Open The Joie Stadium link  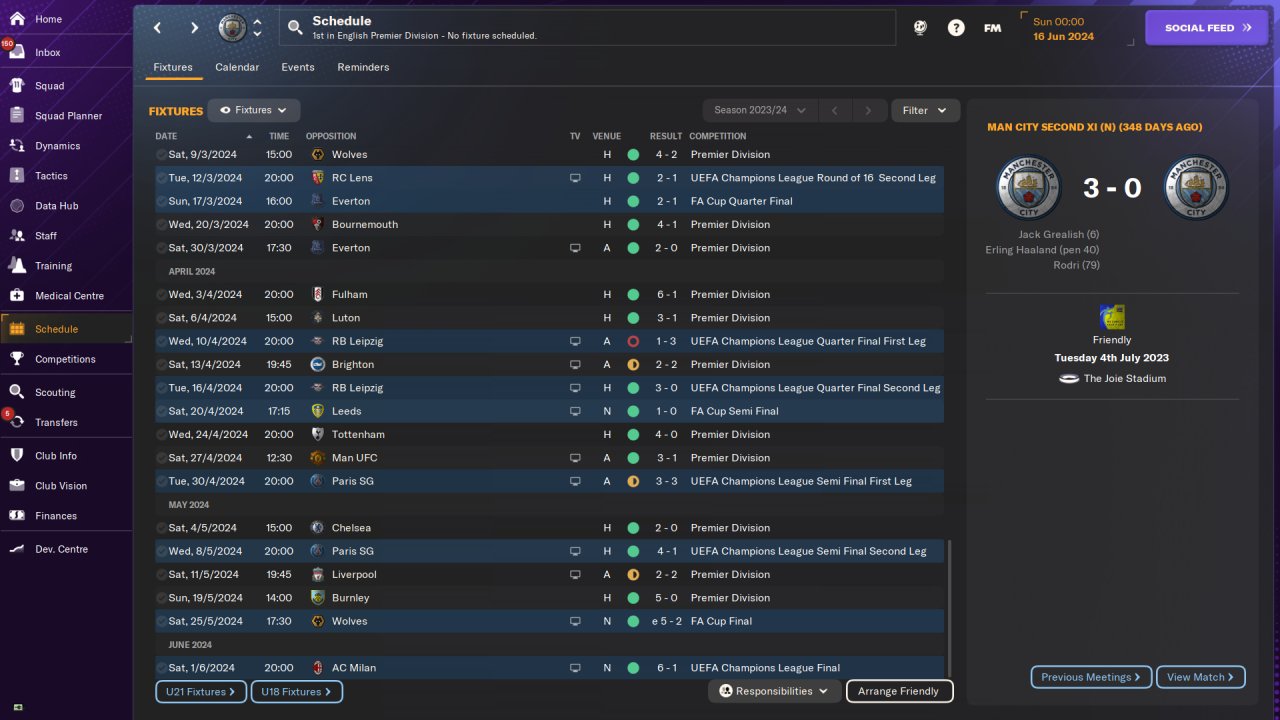(x=1125, y=379)
